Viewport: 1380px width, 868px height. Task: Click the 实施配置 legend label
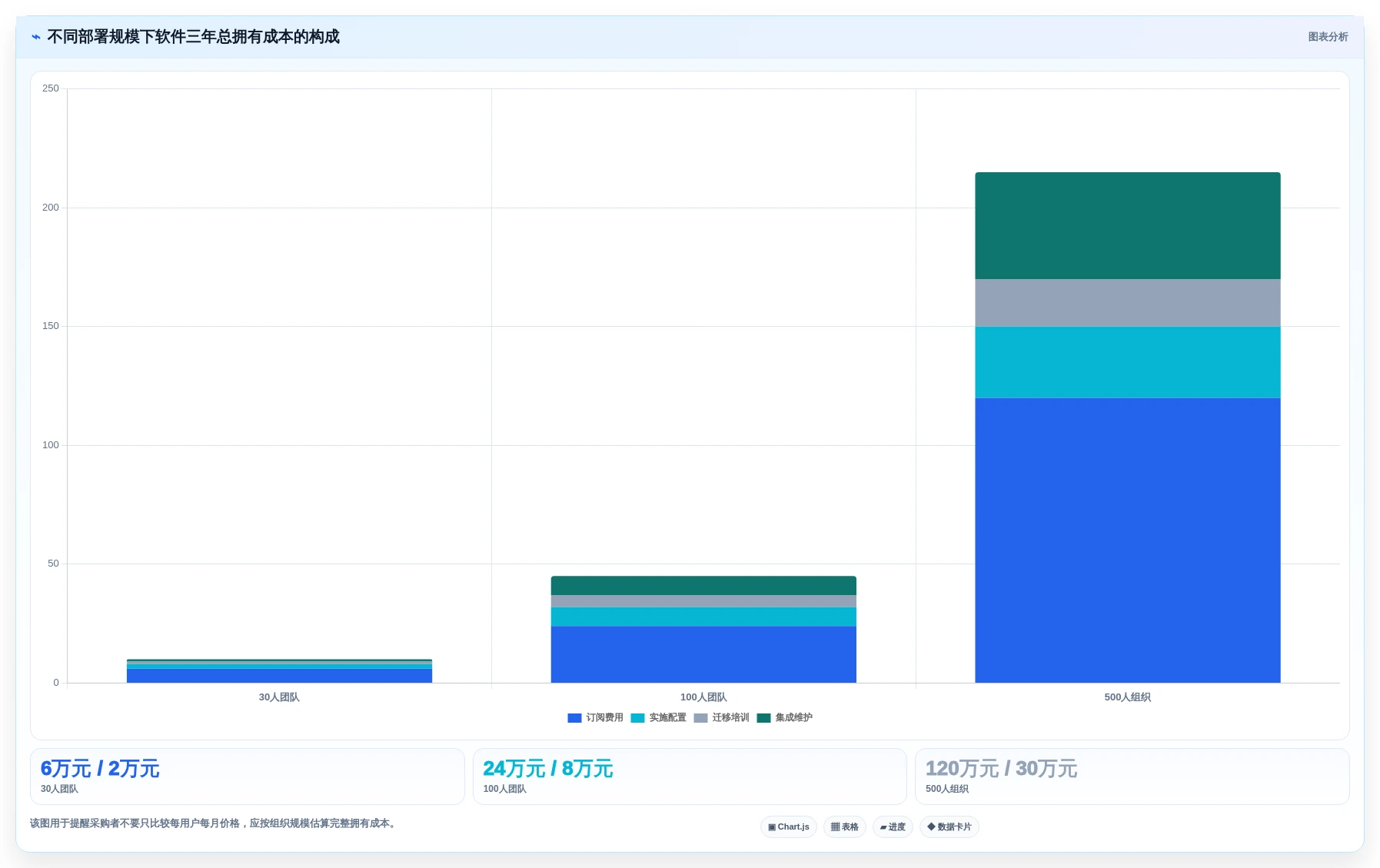click(x=667, y=717)
